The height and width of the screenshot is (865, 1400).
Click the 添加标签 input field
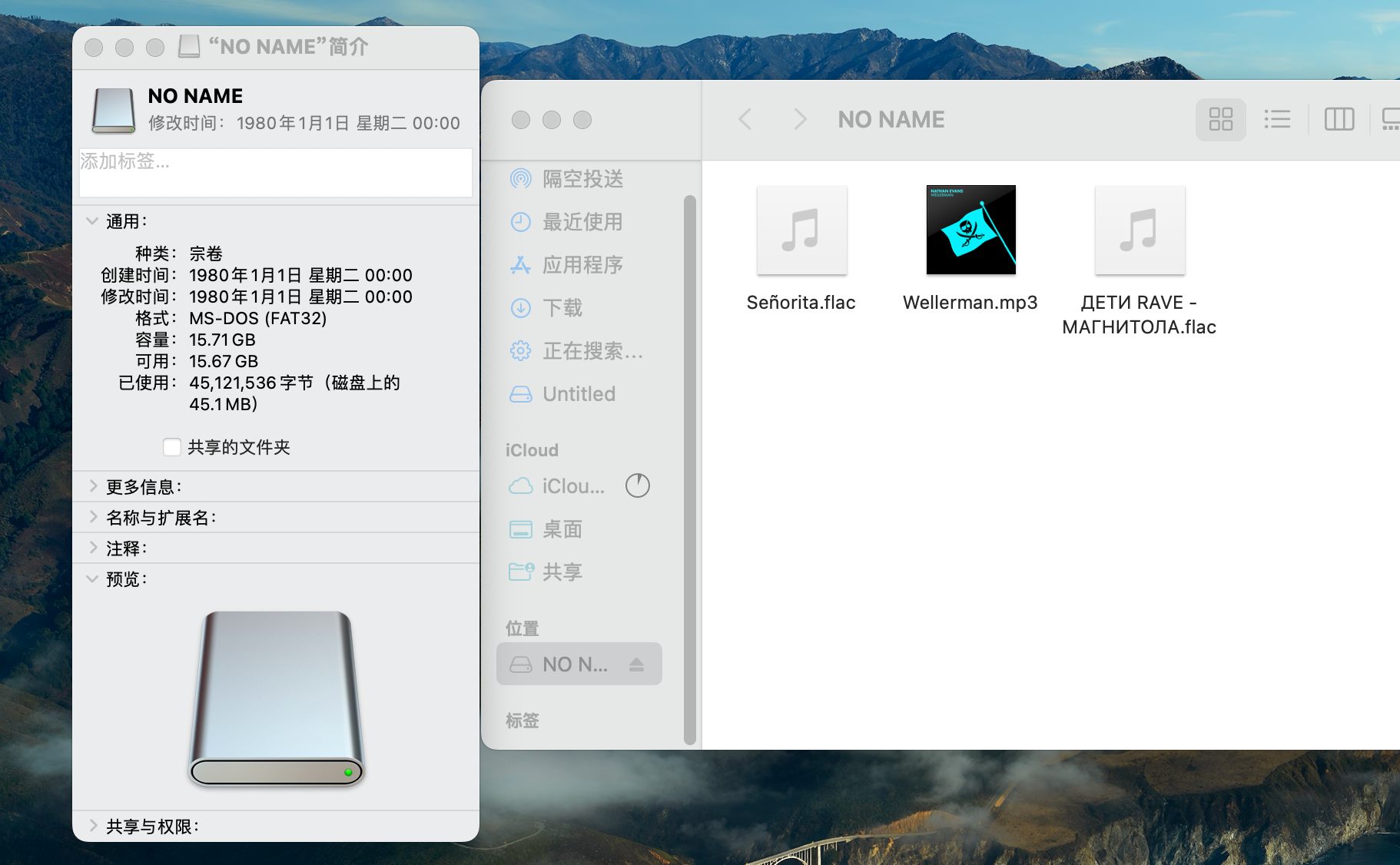pyautogui.click(x=276, y=172)
